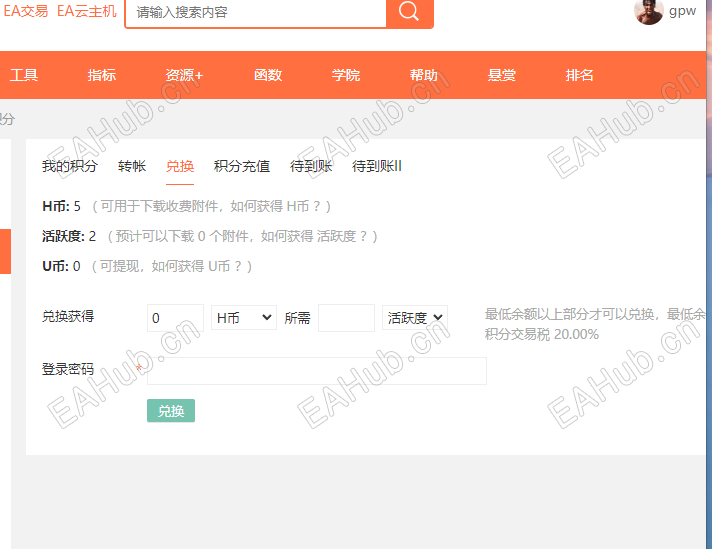Image resolution: width=712 pixels, height=549 pixels.
Task: Click the 兑换获得 amount field
Action: (175, 318)
